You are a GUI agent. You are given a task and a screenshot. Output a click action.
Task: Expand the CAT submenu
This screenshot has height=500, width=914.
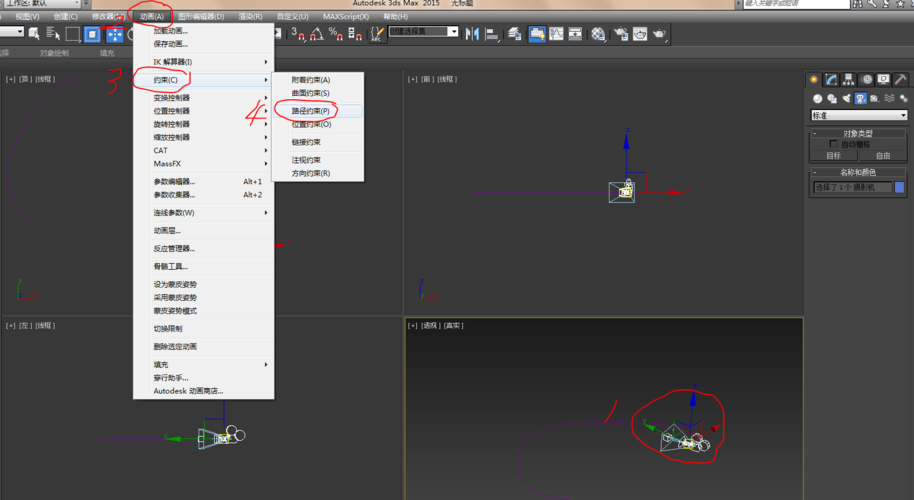click(x=203, y=150)
